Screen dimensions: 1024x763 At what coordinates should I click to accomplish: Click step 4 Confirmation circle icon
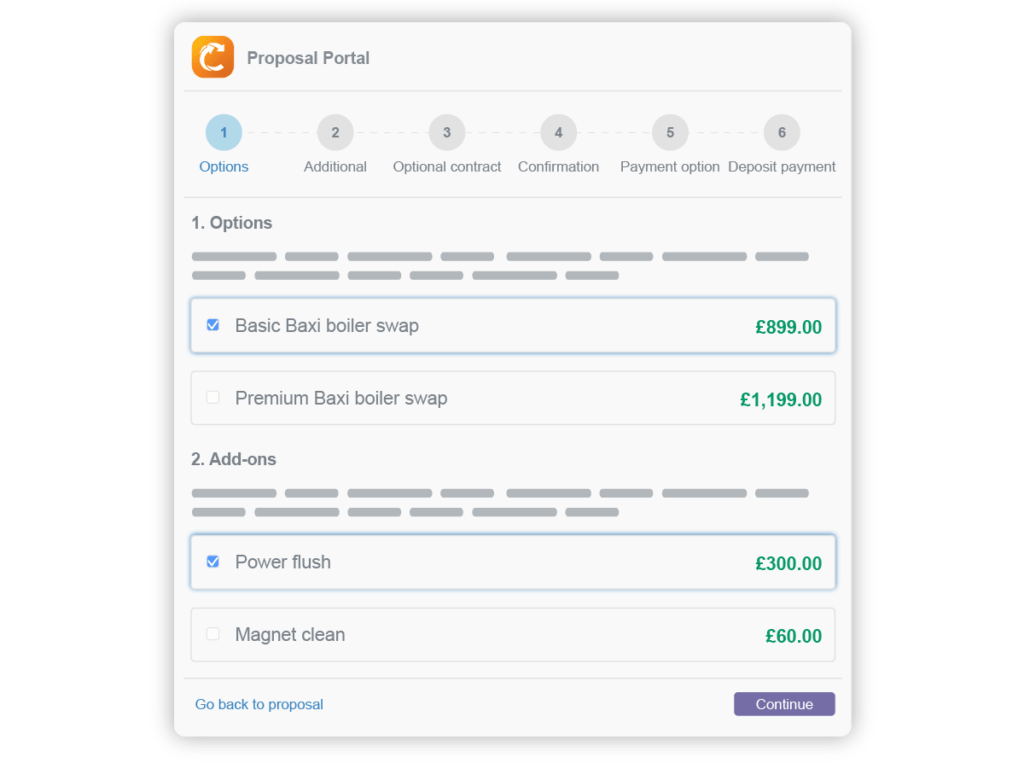(x=558, y=132)
